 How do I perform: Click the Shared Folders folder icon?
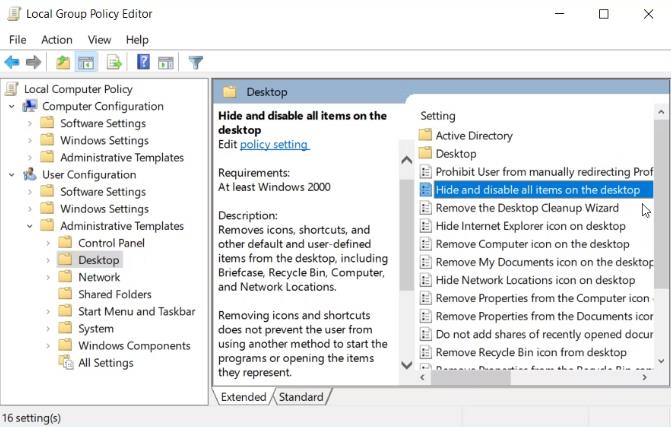point(65,294)
